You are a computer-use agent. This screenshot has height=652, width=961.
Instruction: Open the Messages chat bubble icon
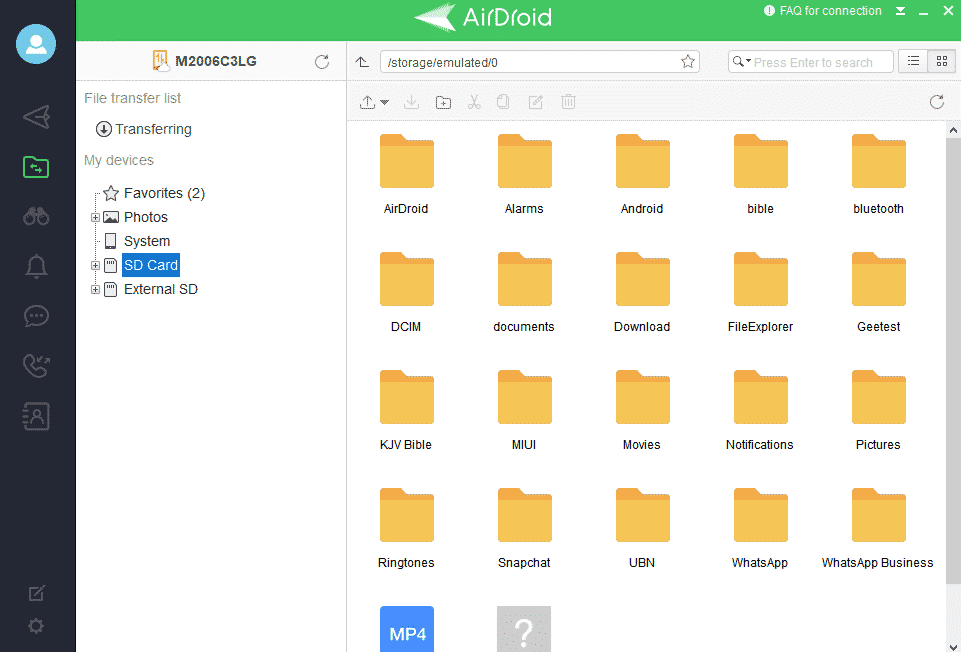point(36,316)
